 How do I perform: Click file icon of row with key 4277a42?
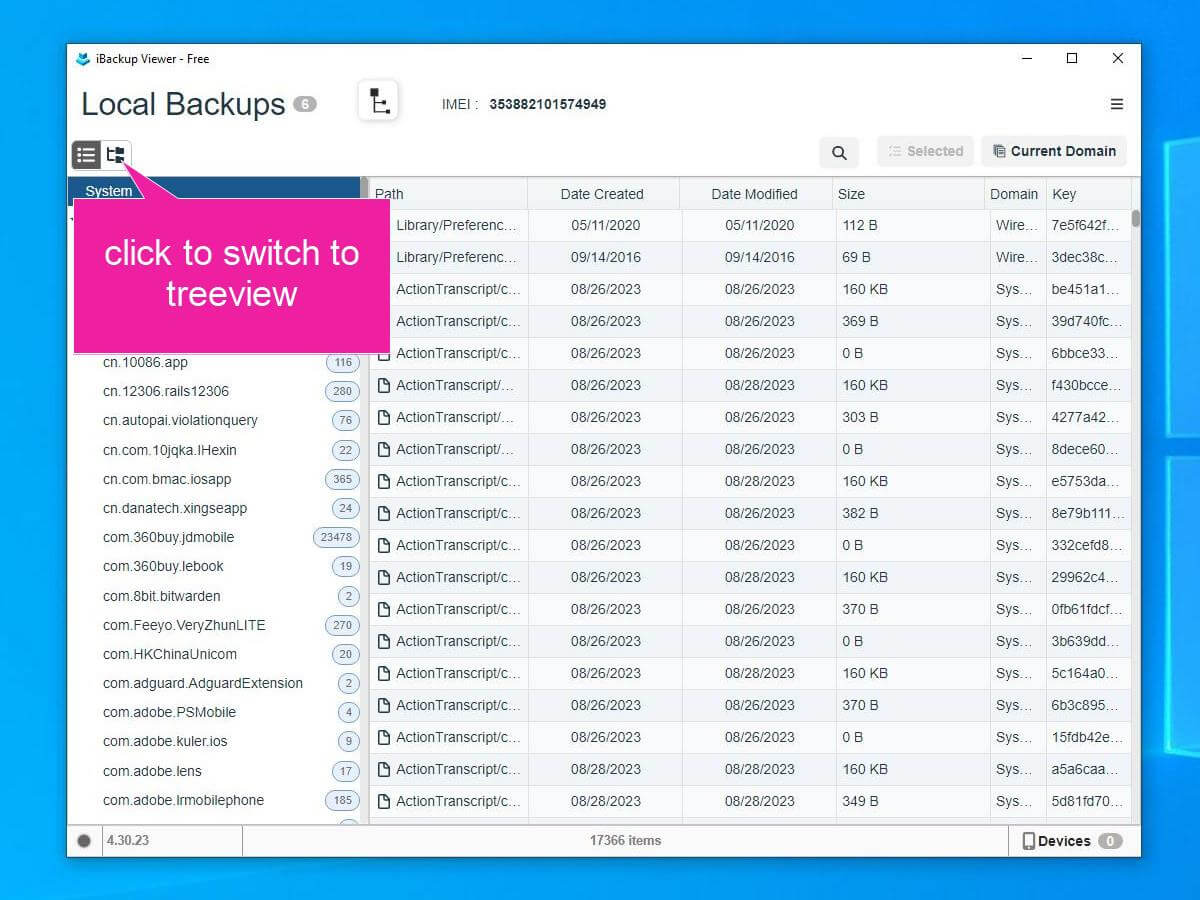(383, 417)
